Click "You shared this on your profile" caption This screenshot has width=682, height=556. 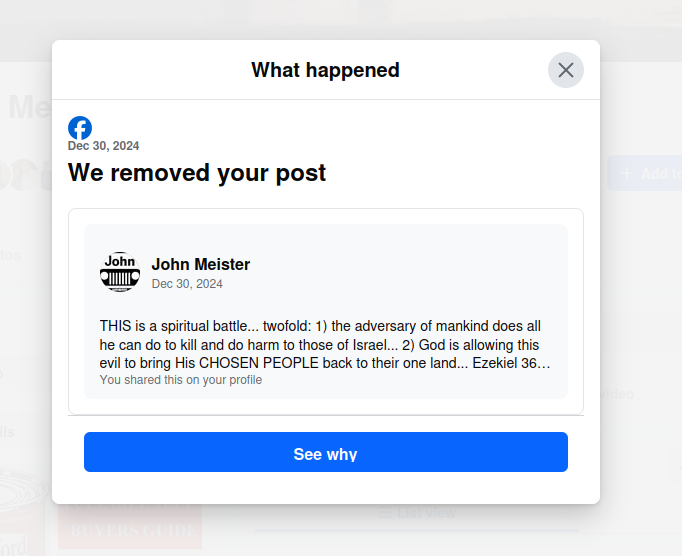point(181,380)
